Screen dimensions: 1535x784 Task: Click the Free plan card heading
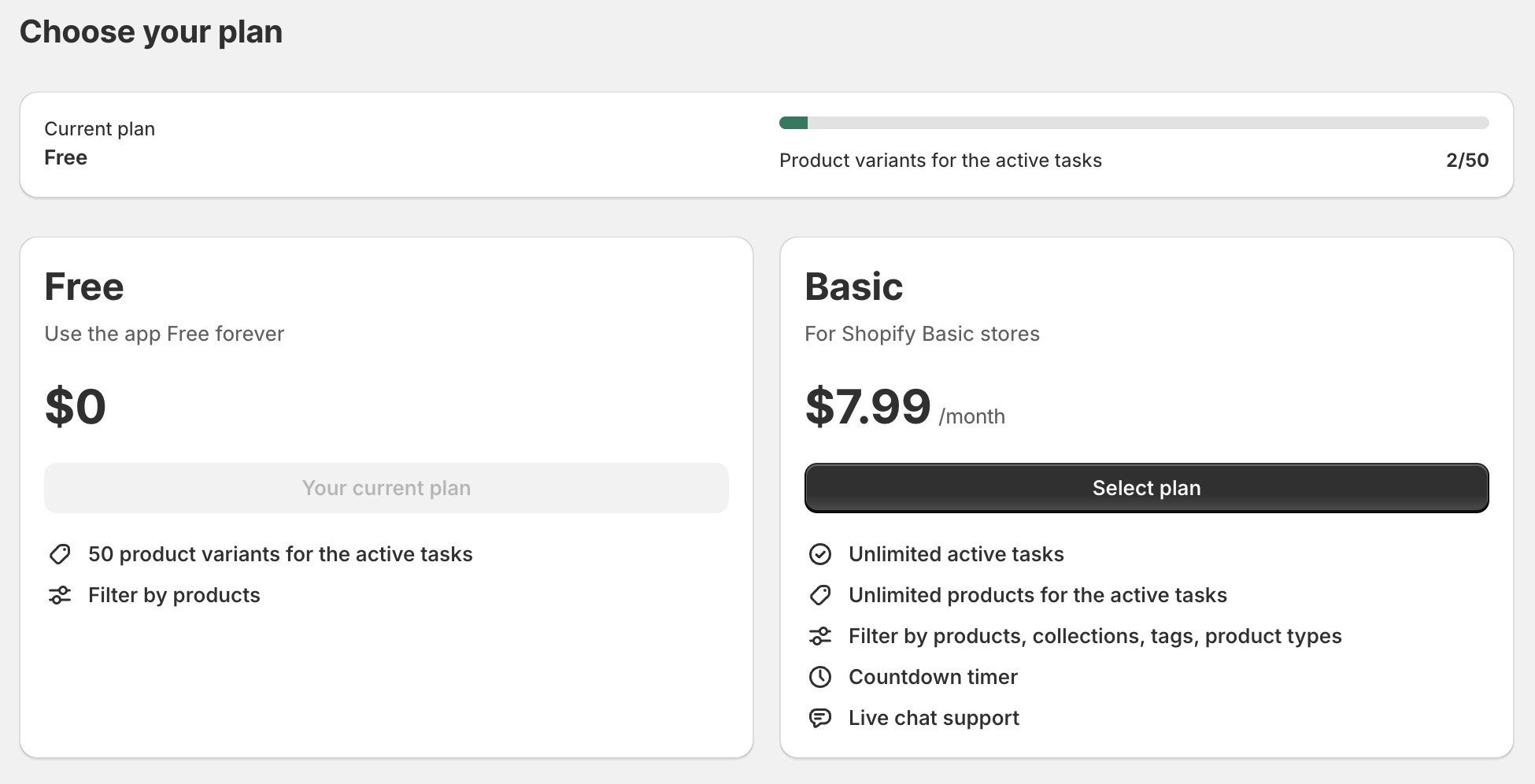pyautogui.click(x=84, y=287)
